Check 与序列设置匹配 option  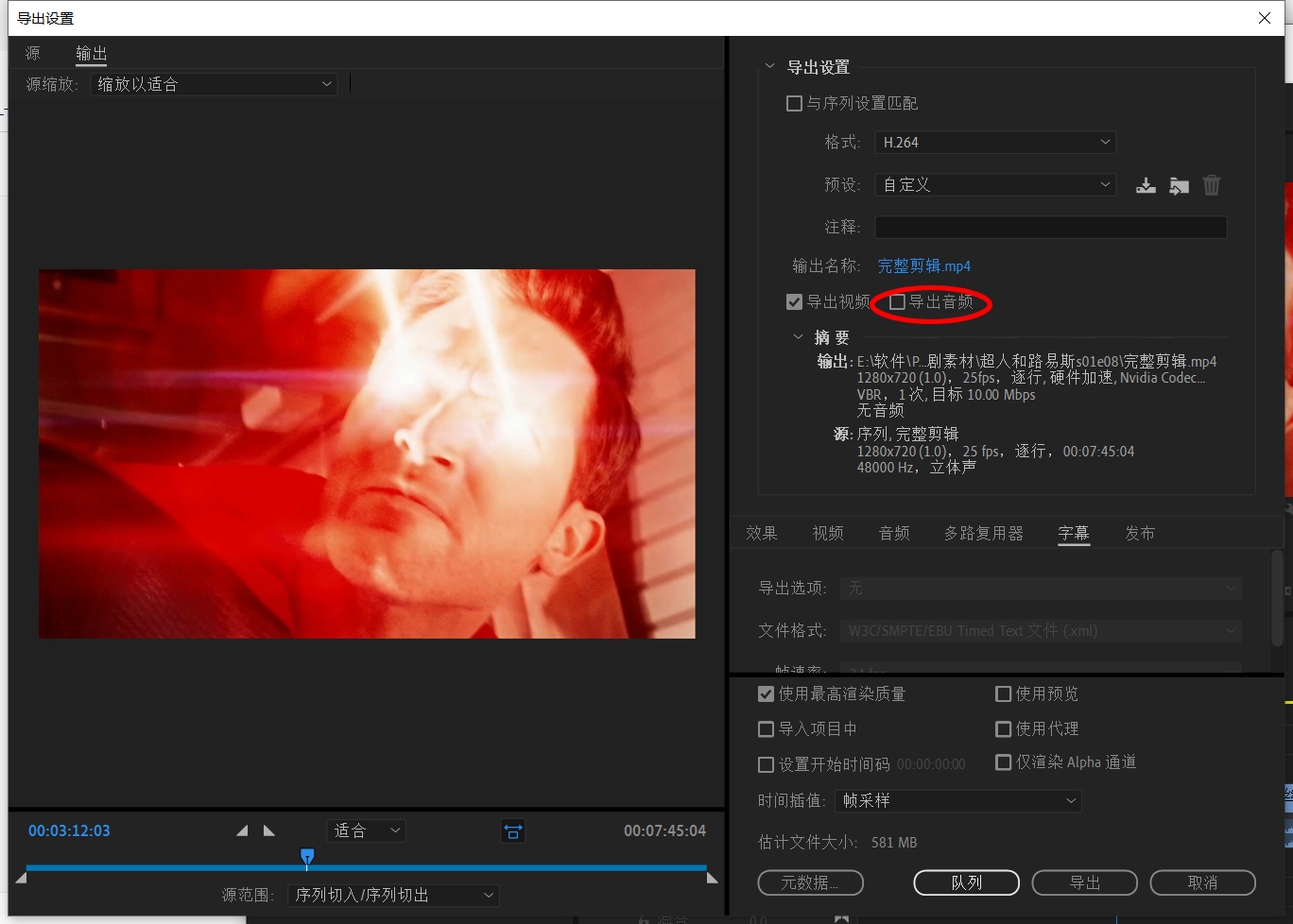(x=794, y=103)
